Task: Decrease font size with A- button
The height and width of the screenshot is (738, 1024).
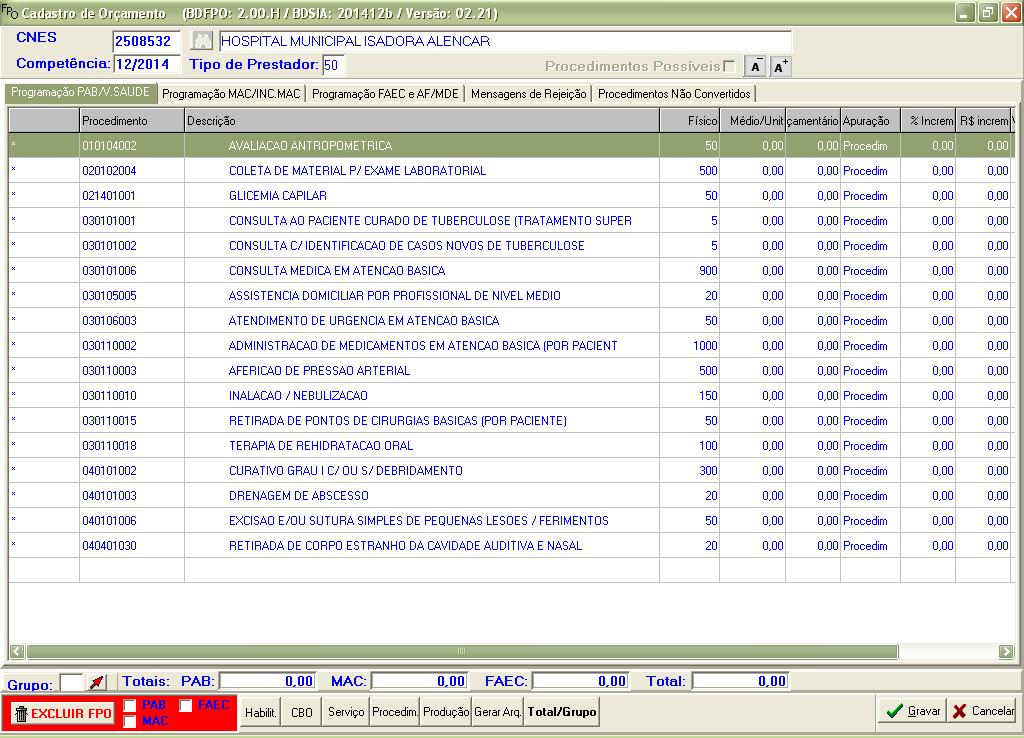Action: click(x=757, y=66)
